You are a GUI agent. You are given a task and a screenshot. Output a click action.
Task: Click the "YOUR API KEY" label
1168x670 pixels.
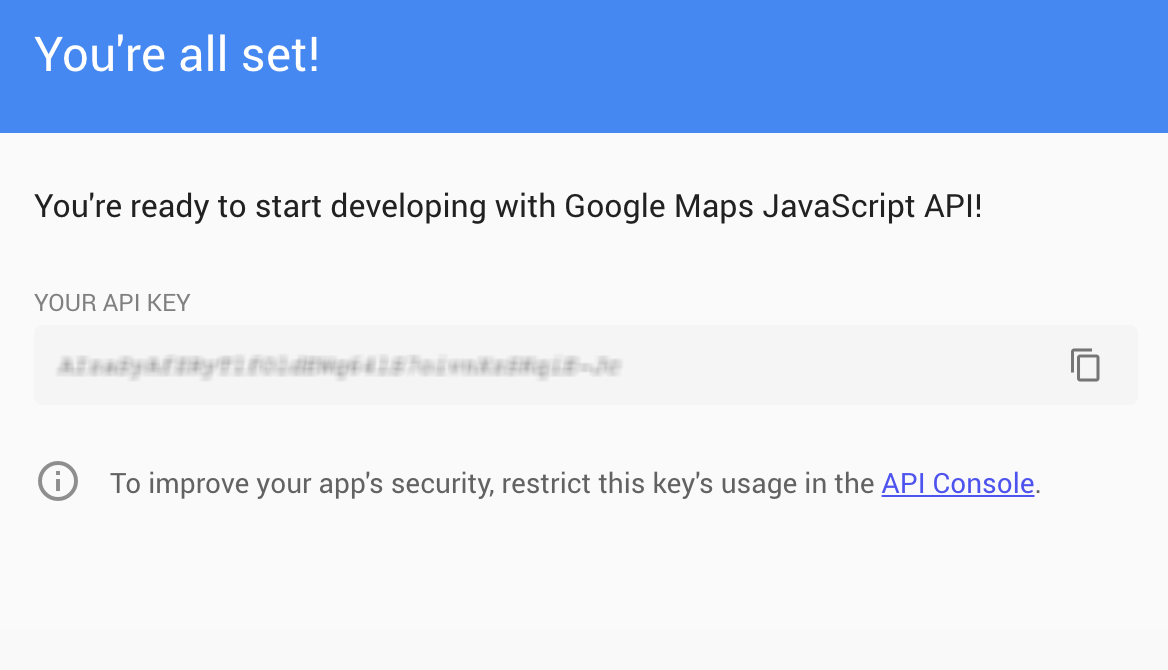point(112,303)
